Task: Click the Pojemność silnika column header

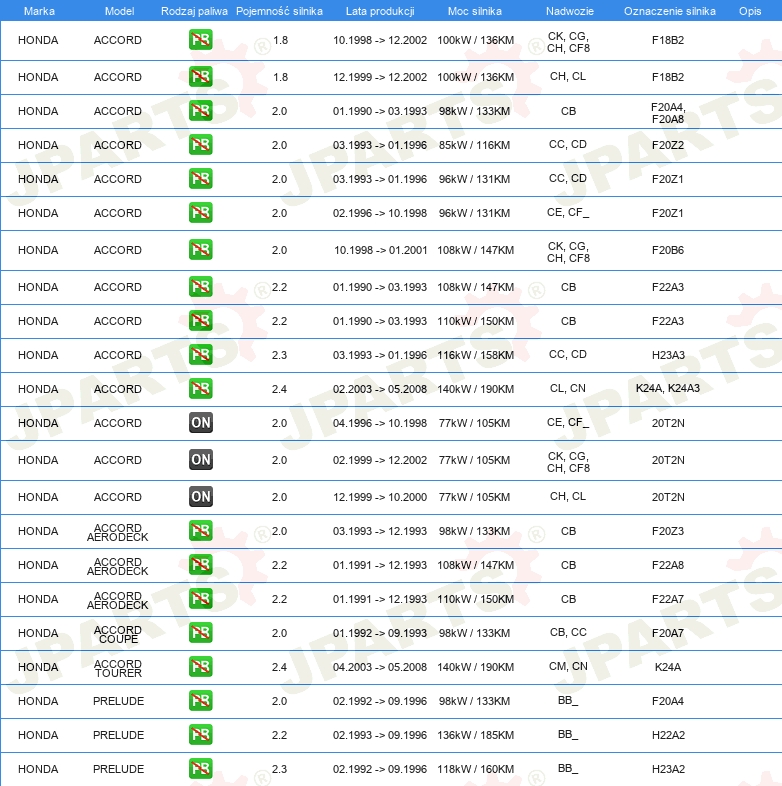Action: click(x=279, y=11)
